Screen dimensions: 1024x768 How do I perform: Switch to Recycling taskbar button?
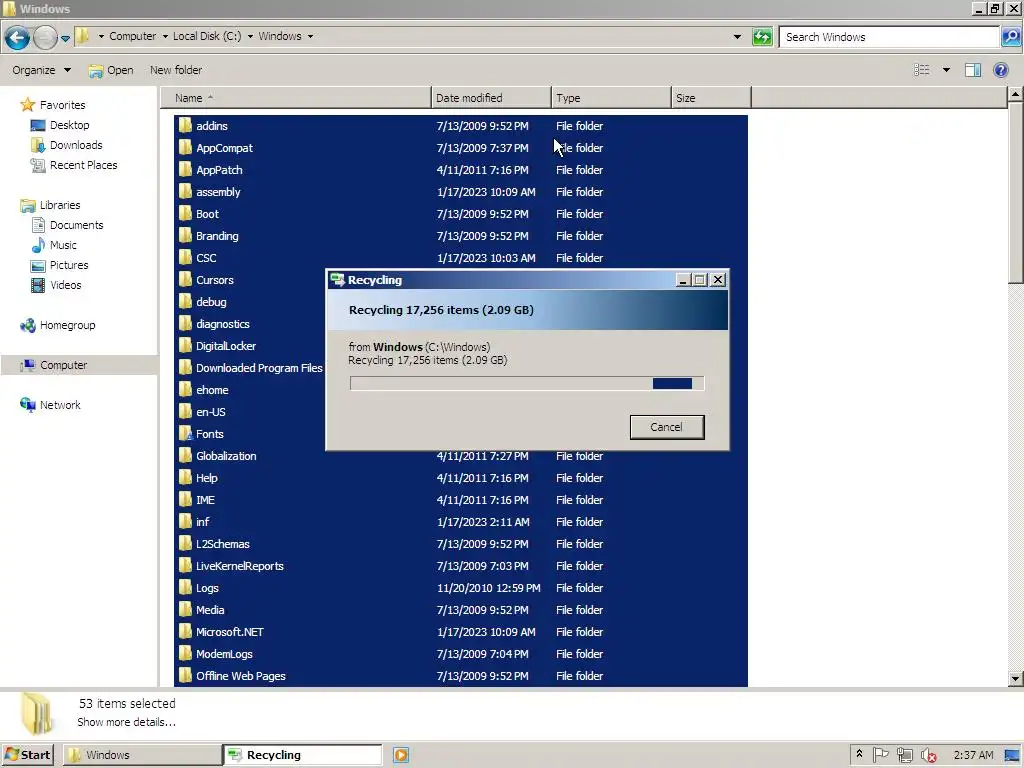[x=303, y=755]
